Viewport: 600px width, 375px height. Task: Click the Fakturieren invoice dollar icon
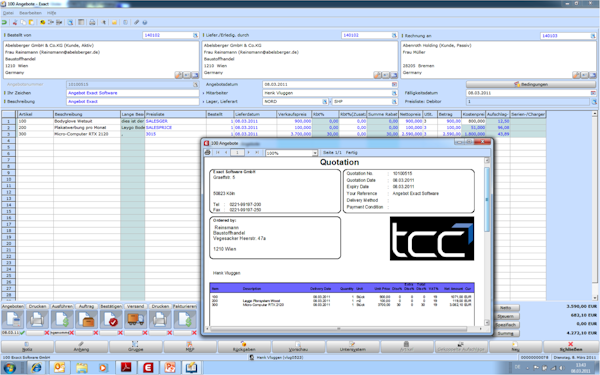tap(185, 319)
